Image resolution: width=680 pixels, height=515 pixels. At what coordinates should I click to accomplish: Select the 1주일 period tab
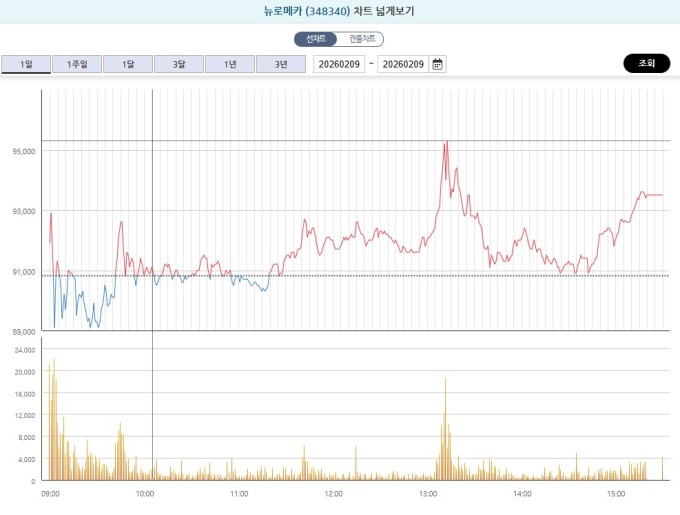coord(76,64)
